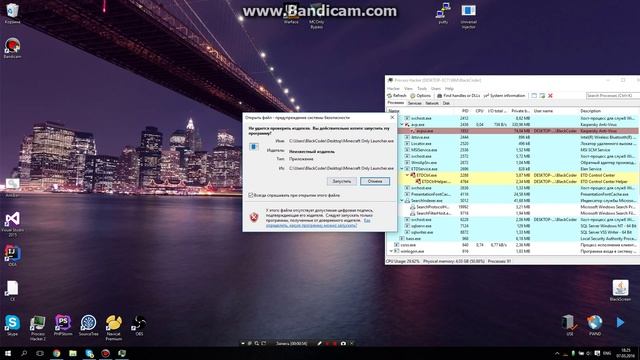Click the Refresh toolbar button in Process Hacker

coord(397,96)
